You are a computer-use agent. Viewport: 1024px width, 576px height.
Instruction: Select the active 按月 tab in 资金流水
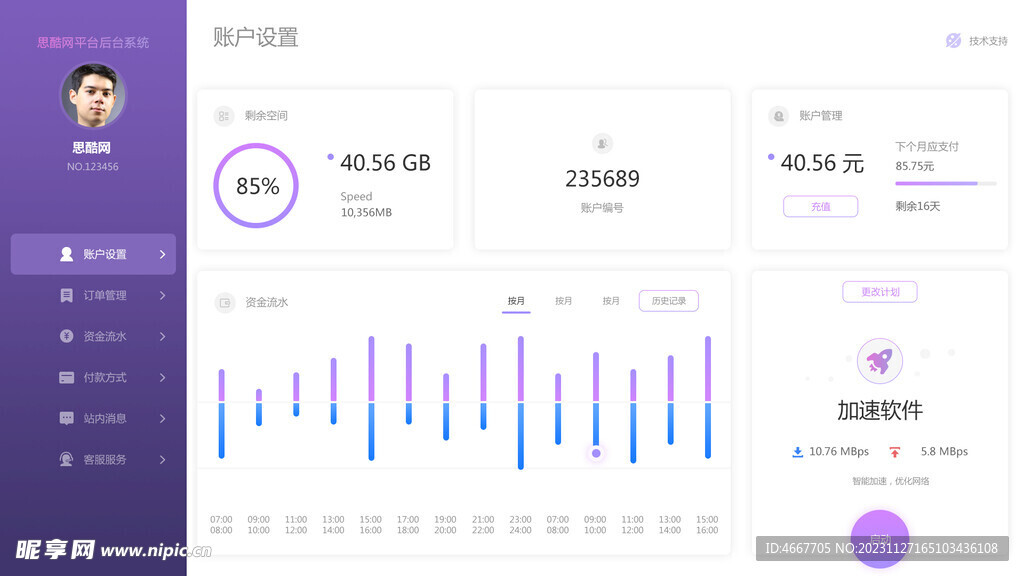[x=516, y=300]
